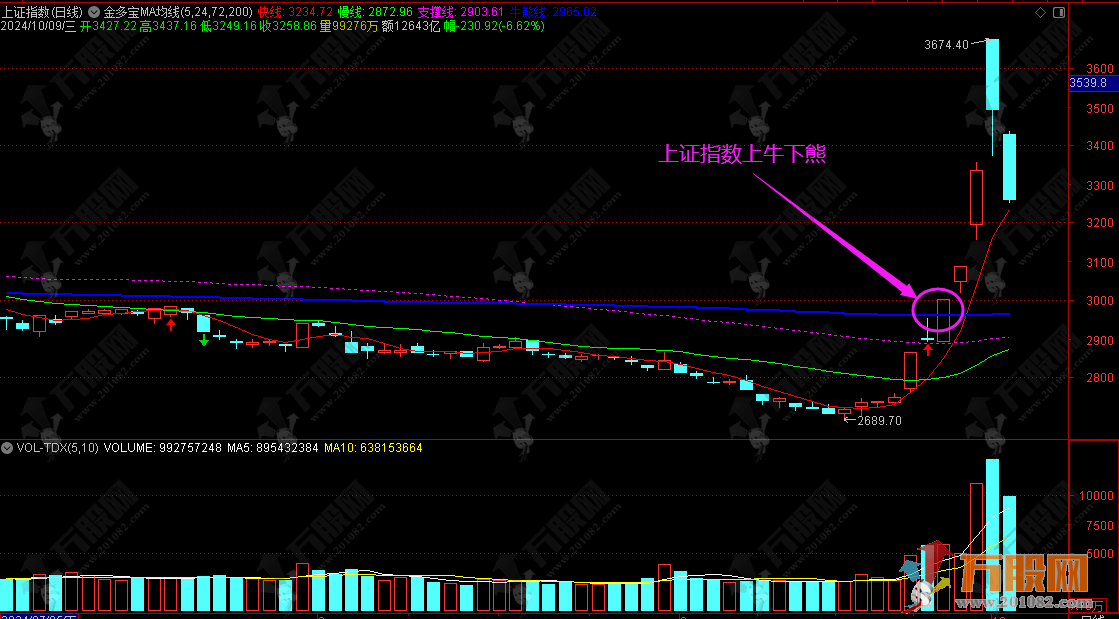Click the close price 收3258.86
The image size is (1119, 619).
click(287, 26)
